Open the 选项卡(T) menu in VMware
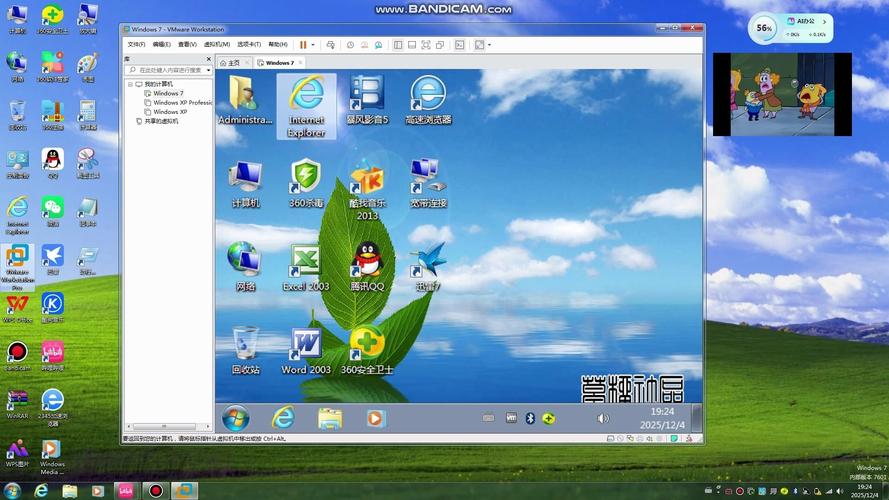 pos(249,45)
